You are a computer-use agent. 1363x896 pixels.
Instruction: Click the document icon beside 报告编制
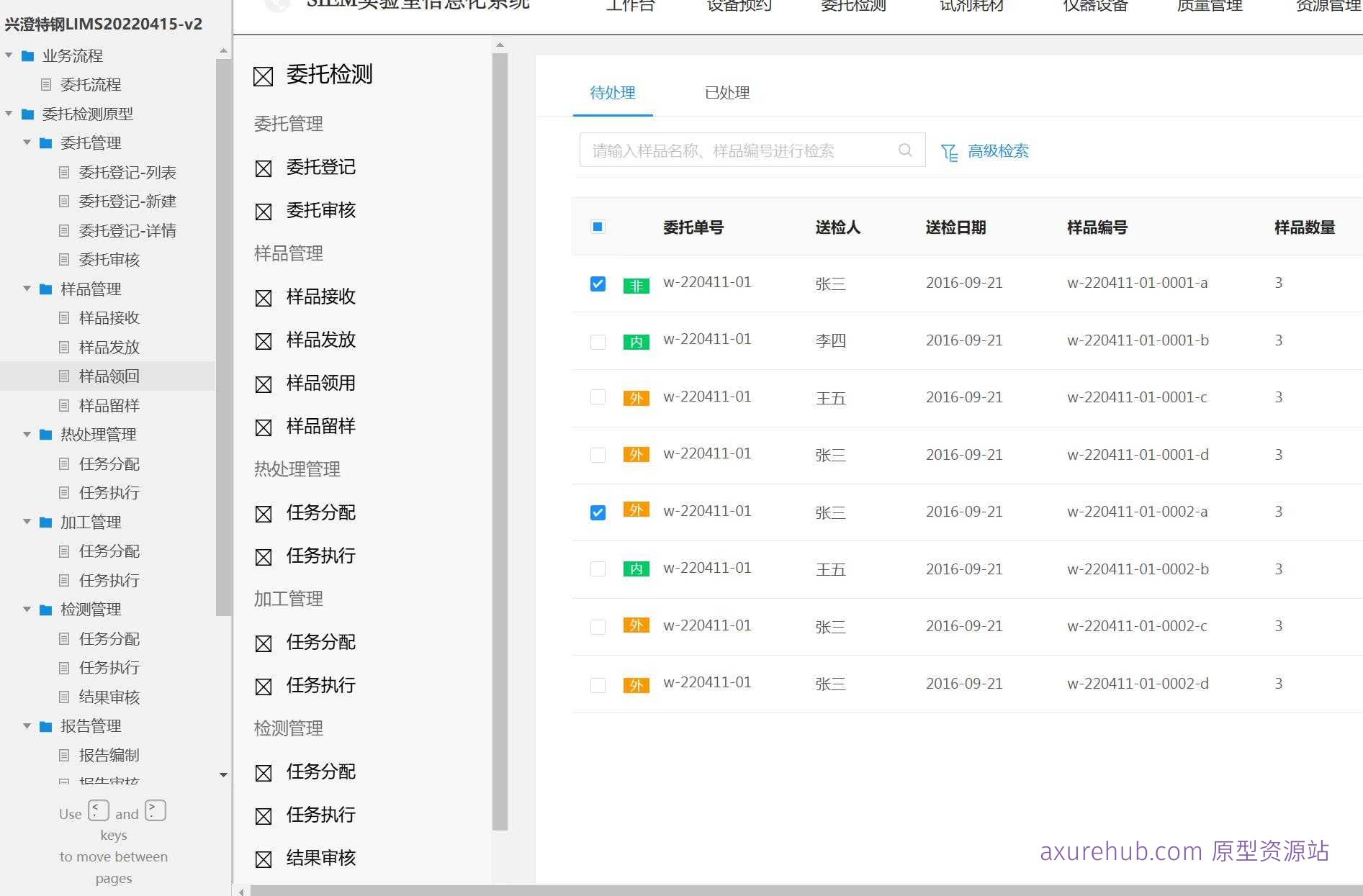click(64, 755)
